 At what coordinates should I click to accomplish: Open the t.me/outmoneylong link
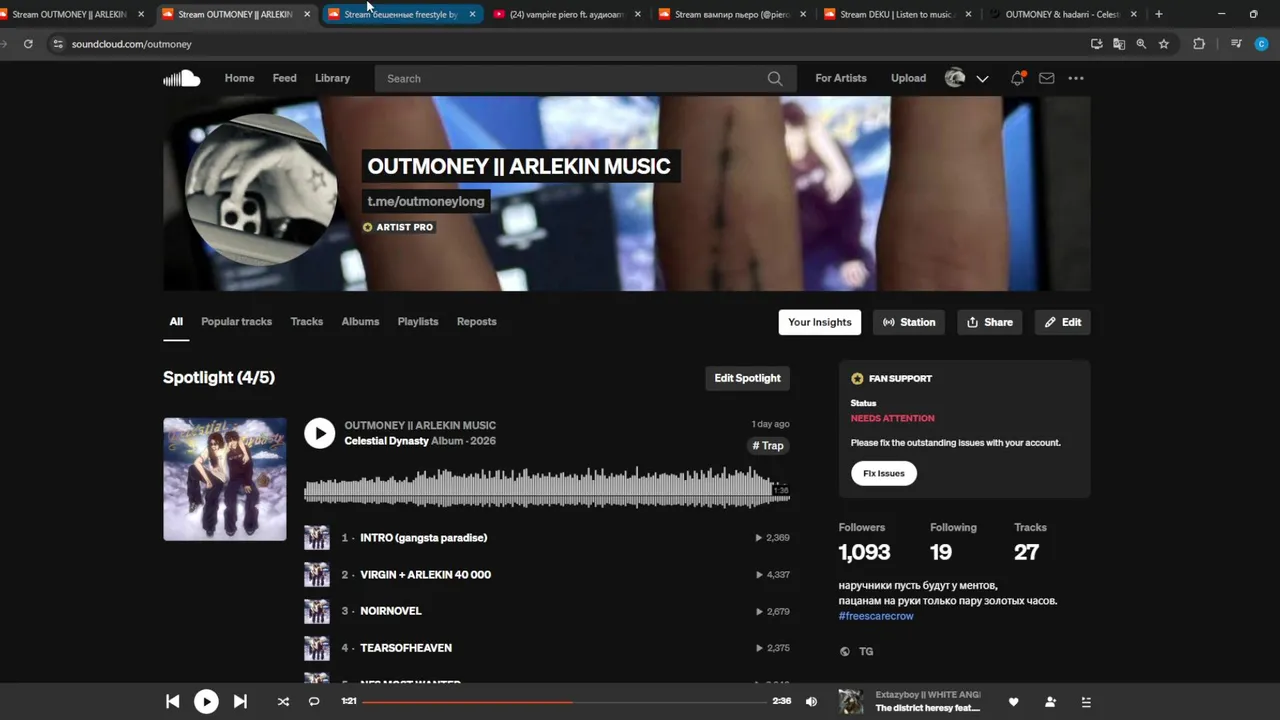pos(426,201)
